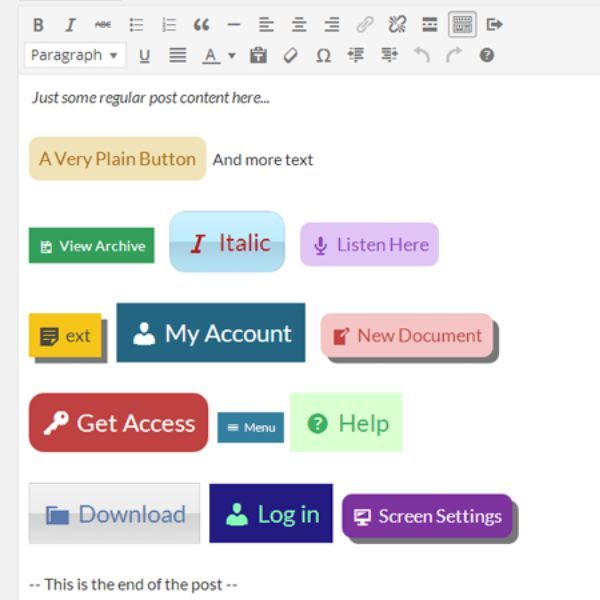Click the remove link (unlink) icon
Screen dimensions: 600x600
[x=397, y=25]
